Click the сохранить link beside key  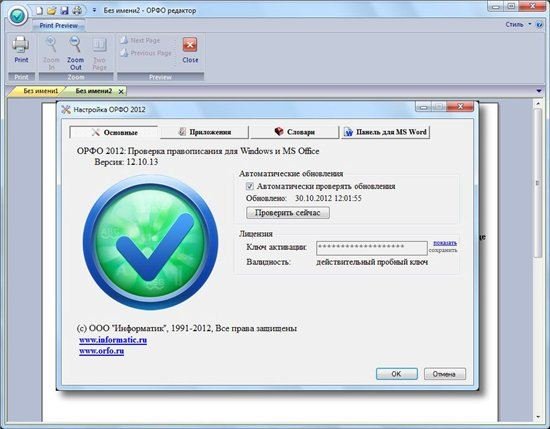pyautogui.click(x=443, y=250)
